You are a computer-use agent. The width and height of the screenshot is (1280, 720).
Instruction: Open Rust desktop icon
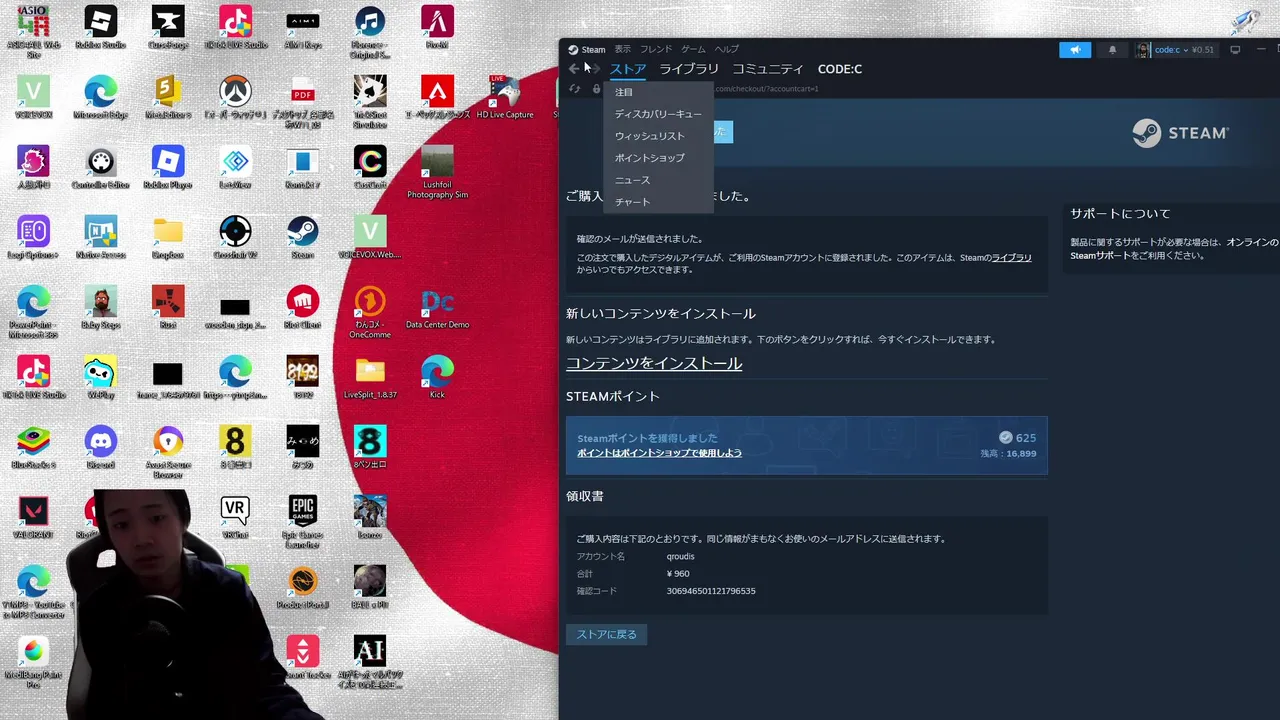coord(168,309)
